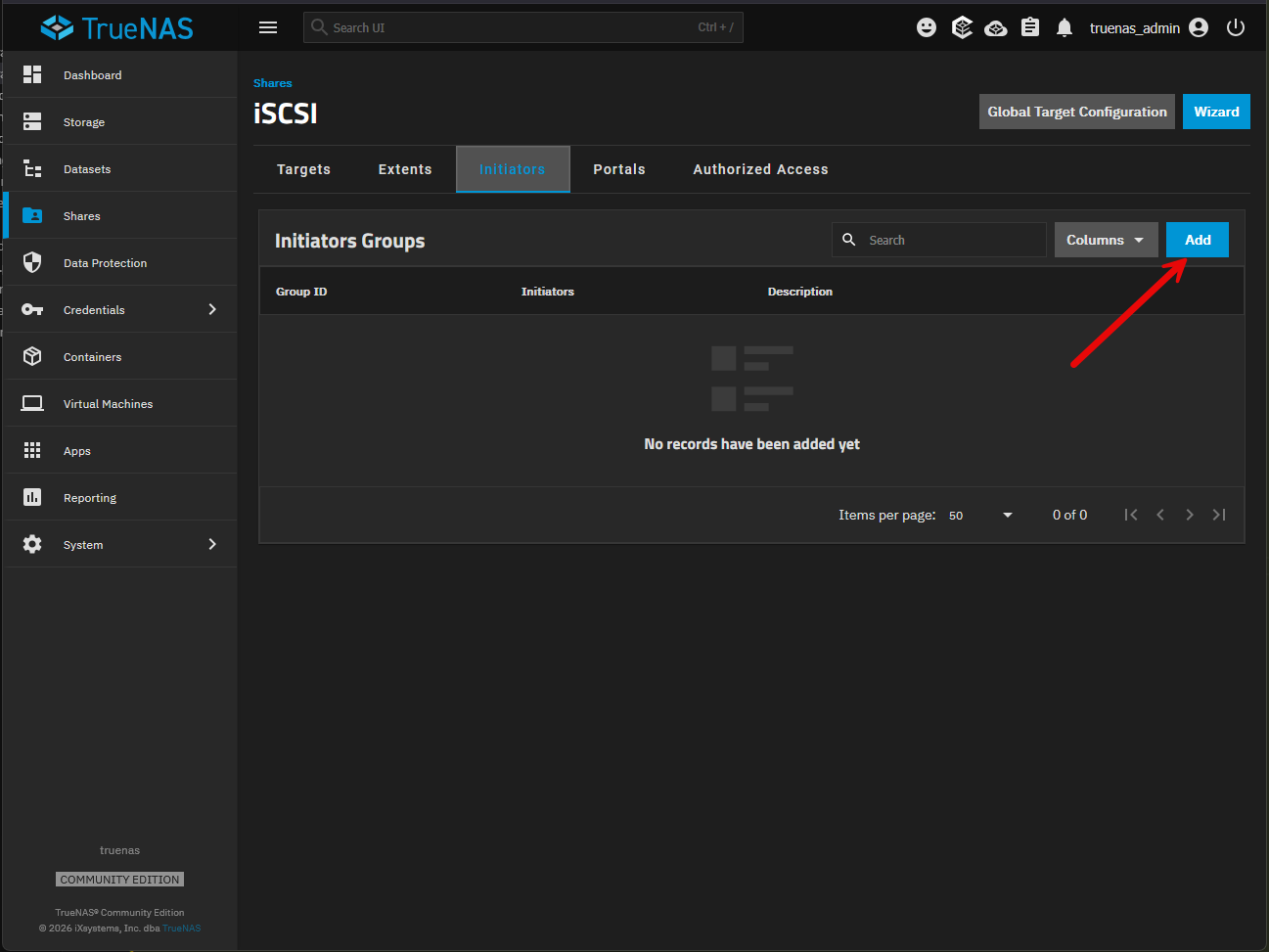Click the Data Protection shield icon
This screenshot has width=1269, height=952.
coord(32,262)
